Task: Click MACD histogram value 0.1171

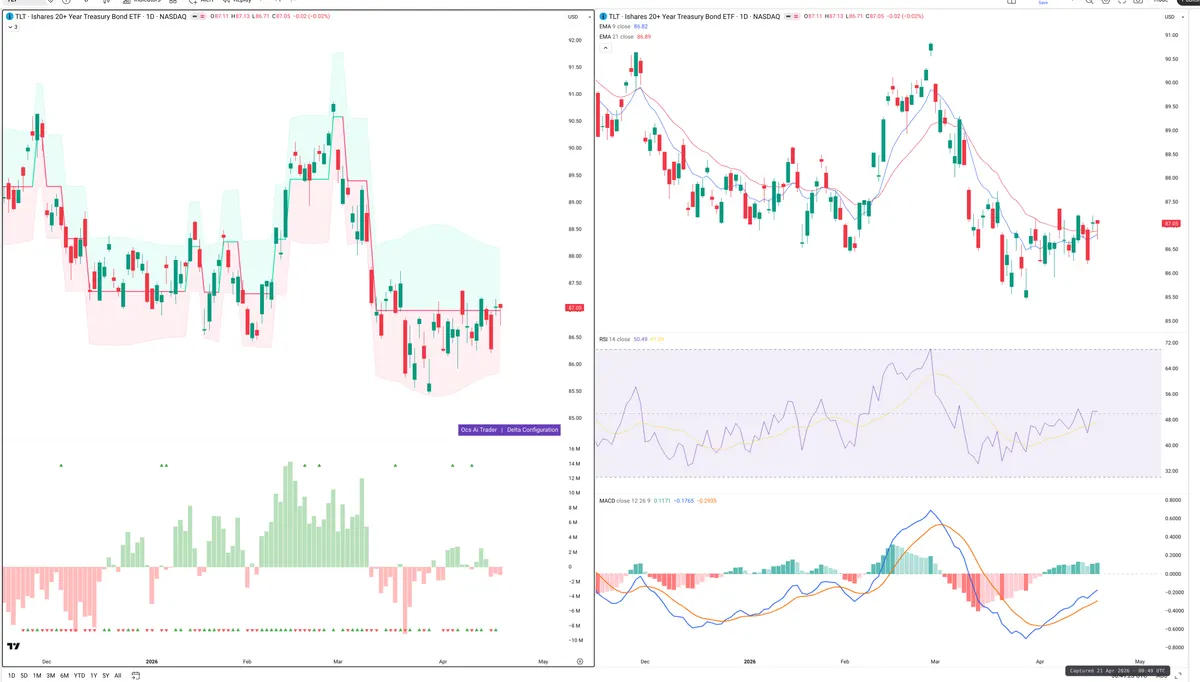Action: 664,500
